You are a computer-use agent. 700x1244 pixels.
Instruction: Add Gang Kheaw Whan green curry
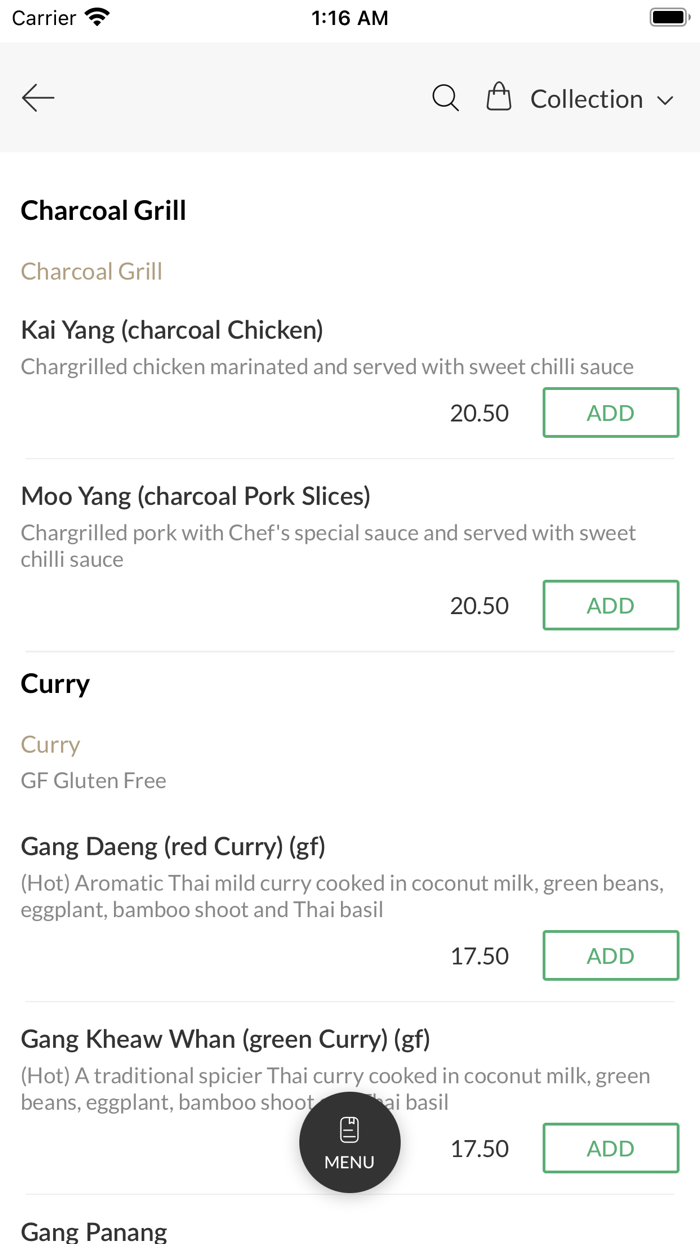click(x=610, y=1148)
